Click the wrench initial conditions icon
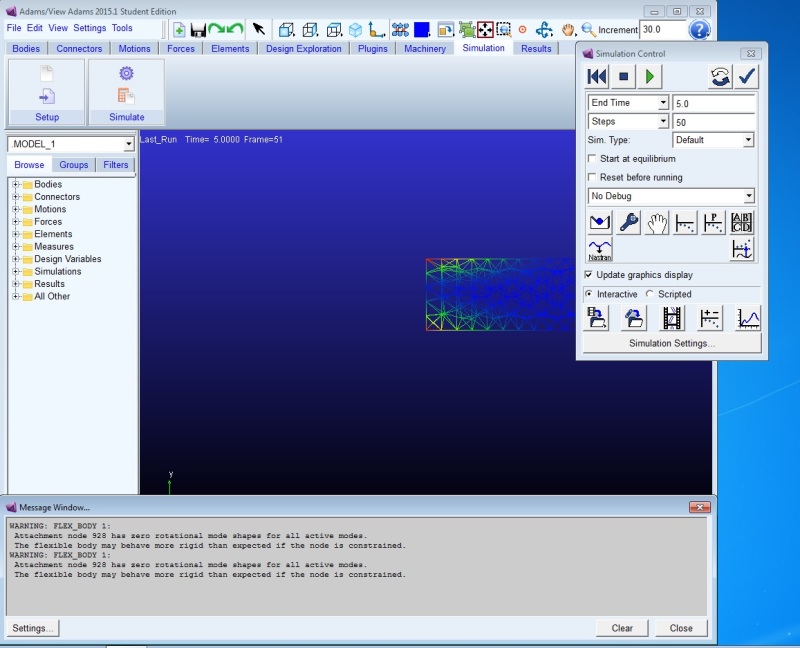Viewport: 800px width, 648px height. (628, 222)
